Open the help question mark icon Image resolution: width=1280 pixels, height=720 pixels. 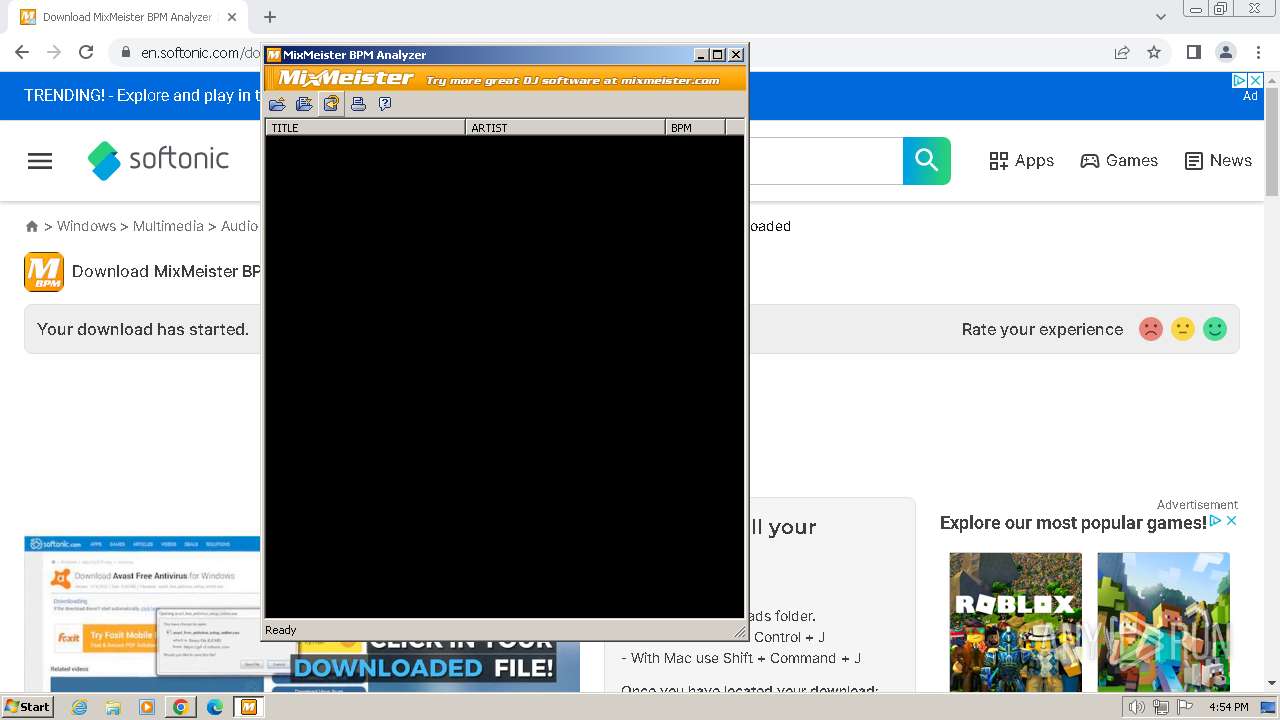[385, 104]
